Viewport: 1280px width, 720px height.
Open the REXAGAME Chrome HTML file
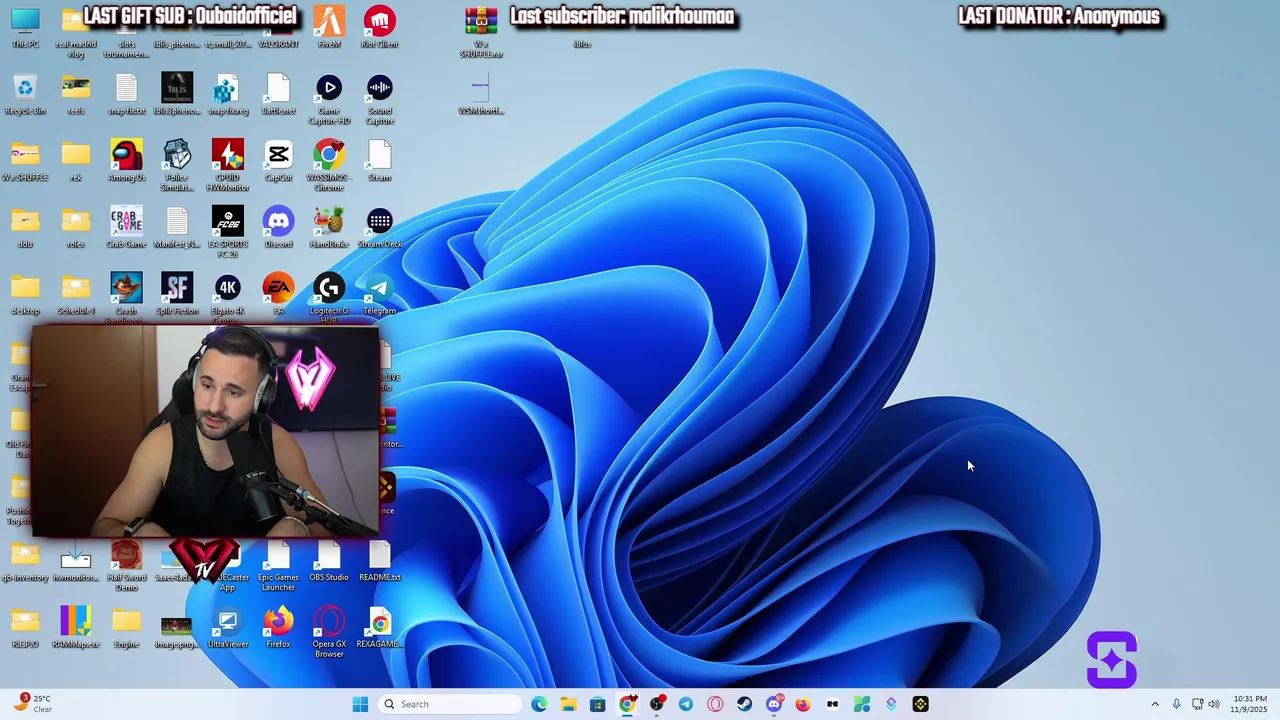[380, 628]
